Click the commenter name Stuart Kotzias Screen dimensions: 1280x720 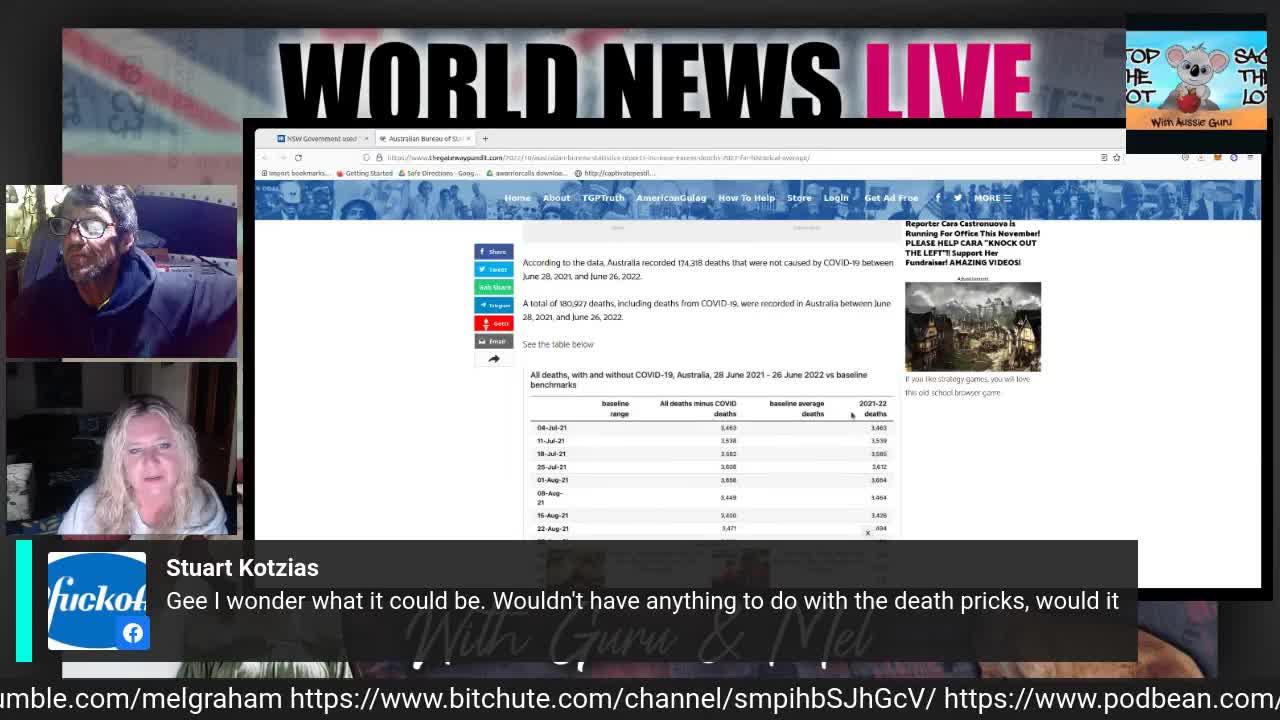[242, 568]
